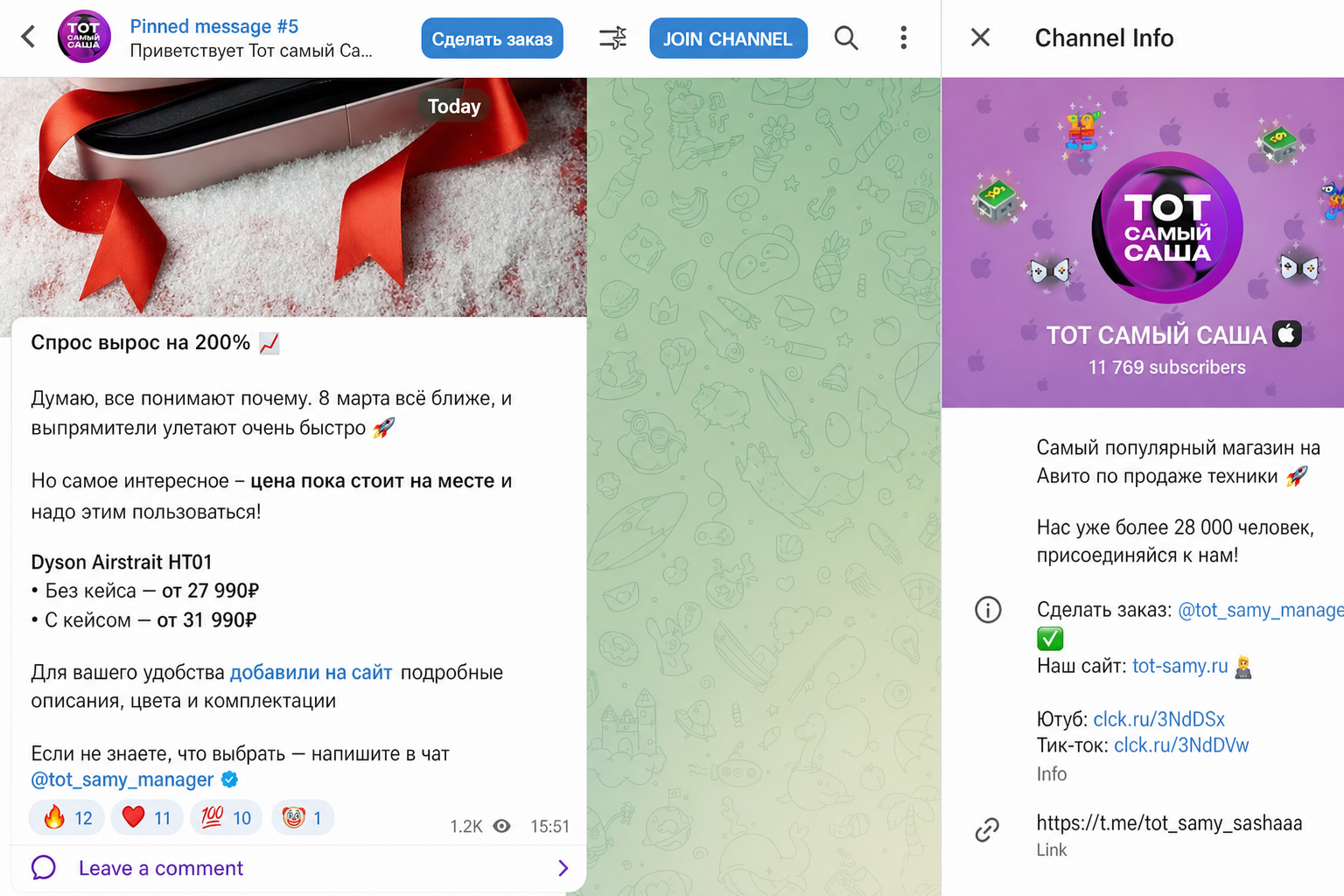Click the ТОТ САМЫЙ САША channel title

(x=1157, y=335)
